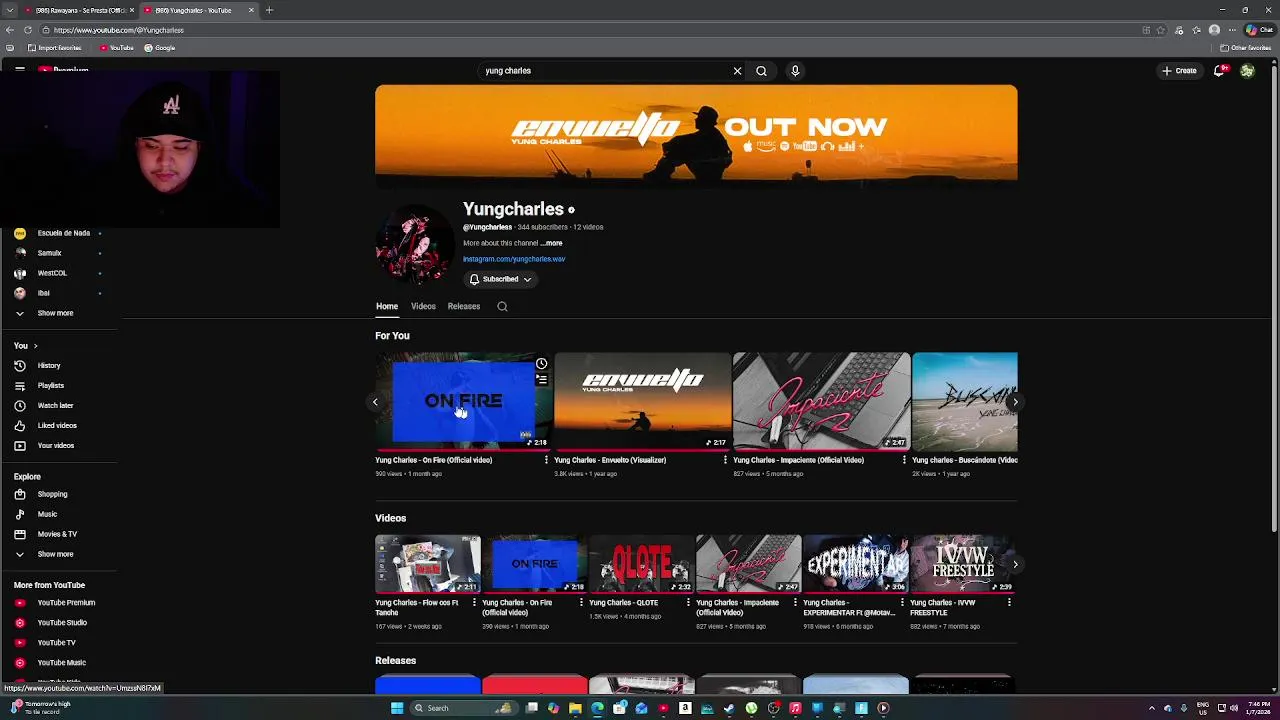Expand channel description with ...more
The height and width of the screenshot is (720, 1280).
click(x=551, y=243)
